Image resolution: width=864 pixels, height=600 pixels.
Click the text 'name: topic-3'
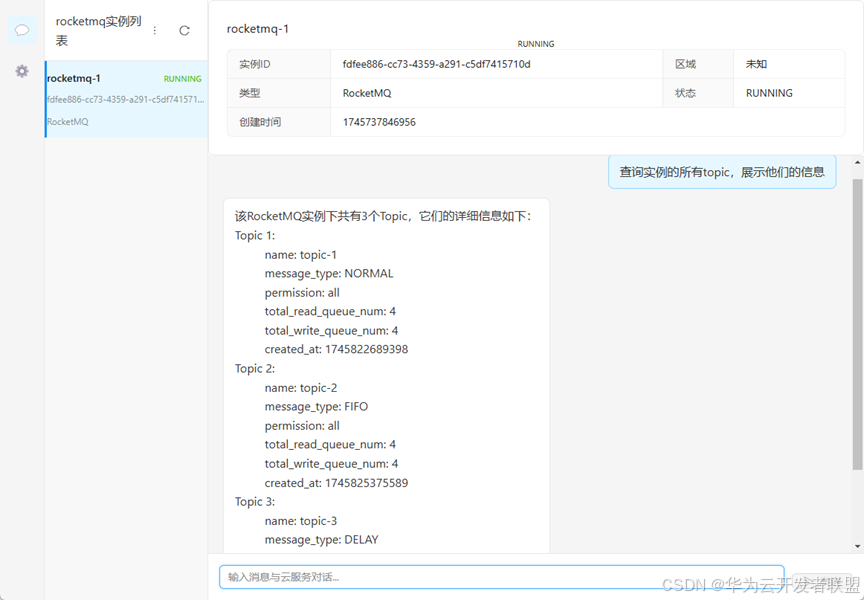[301, 521]
